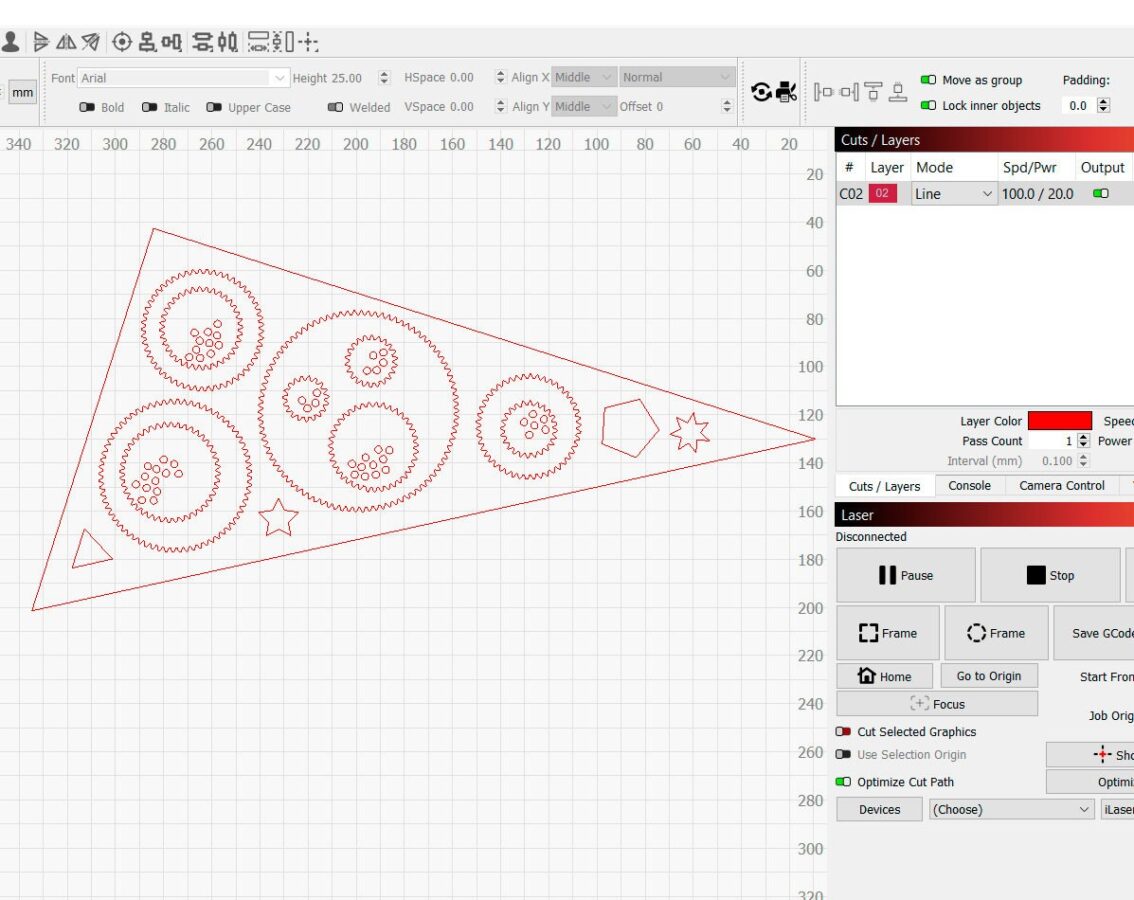Click the Flip Horizontal mirror icon
This screenshot has height=900, width=1134.
[66, 41]
